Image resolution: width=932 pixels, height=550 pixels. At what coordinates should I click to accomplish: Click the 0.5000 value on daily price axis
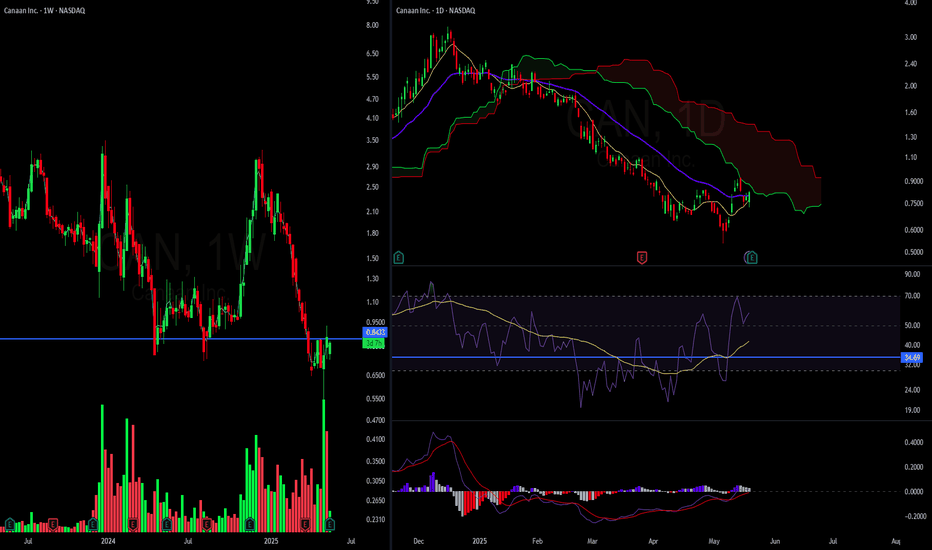pos(914,252)
